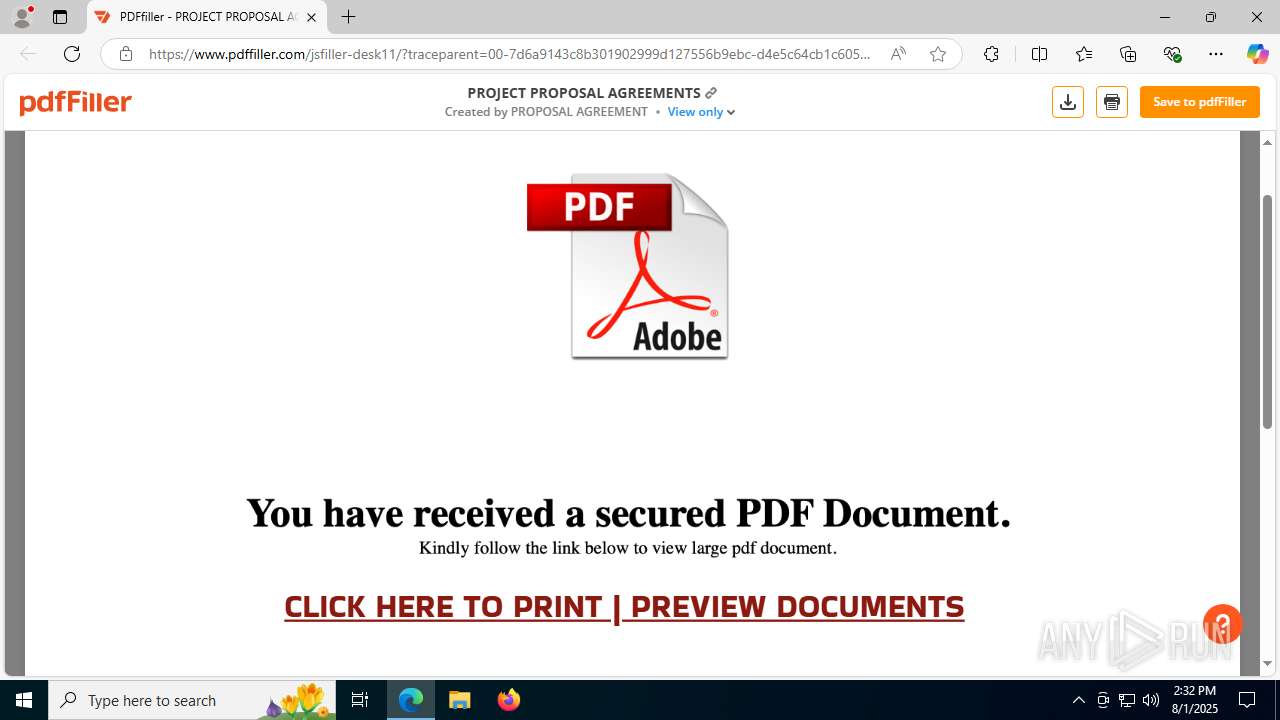Launch Firefox from the taskbar
1280x720 pixels.
pos(508,700)
